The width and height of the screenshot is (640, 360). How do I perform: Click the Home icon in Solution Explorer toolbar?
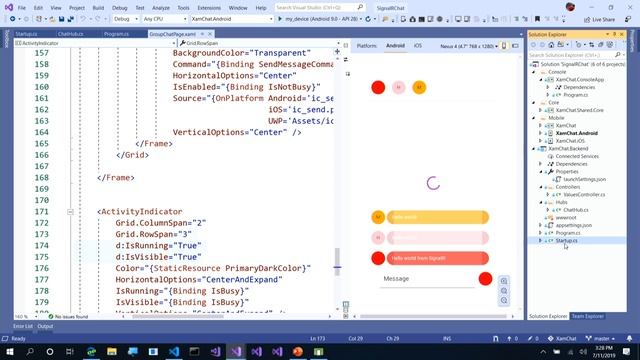[x=551, y=45]
